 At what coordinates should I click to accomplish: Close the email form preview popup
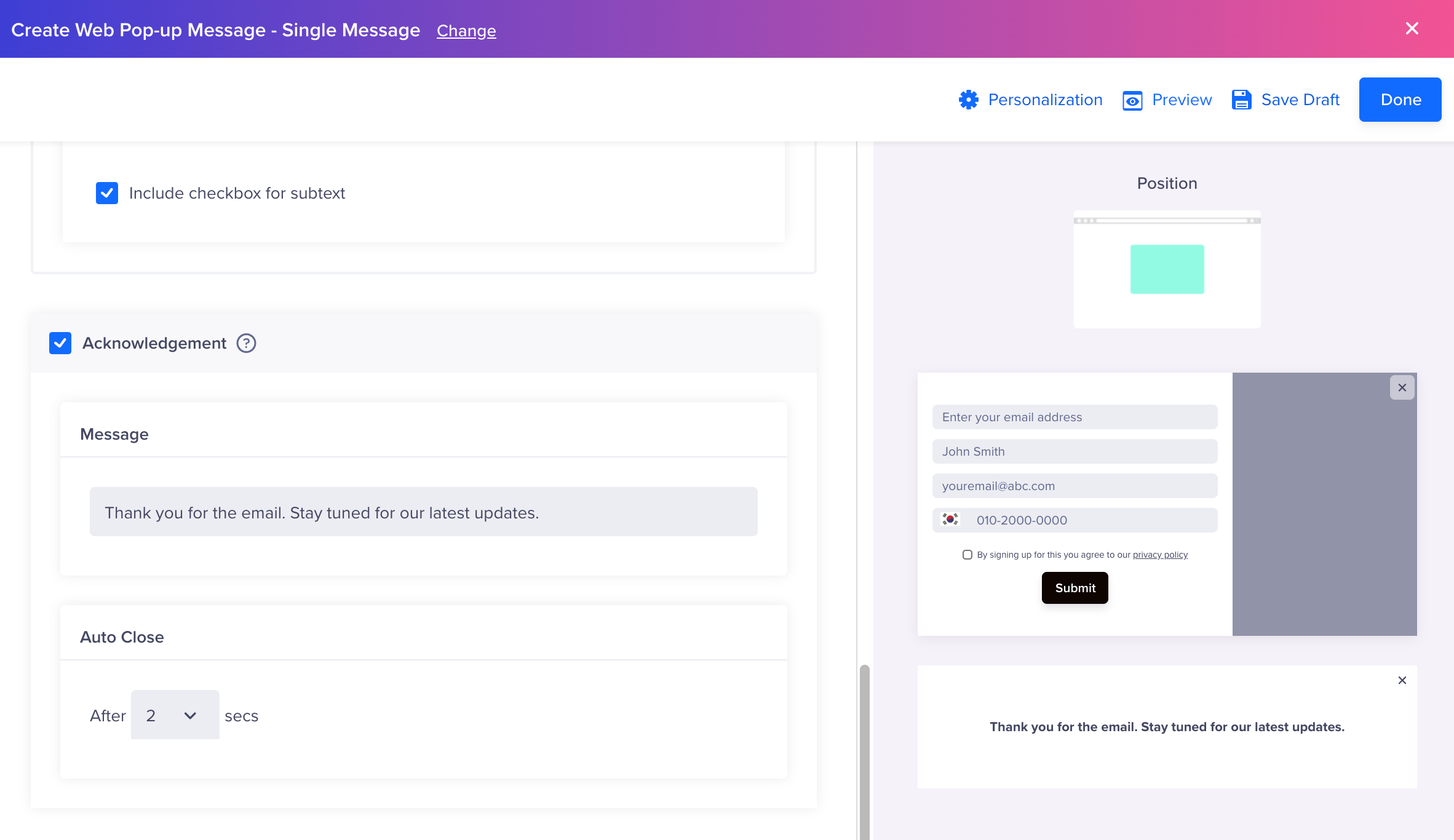pyautogui.click(x=1402, y=388)
